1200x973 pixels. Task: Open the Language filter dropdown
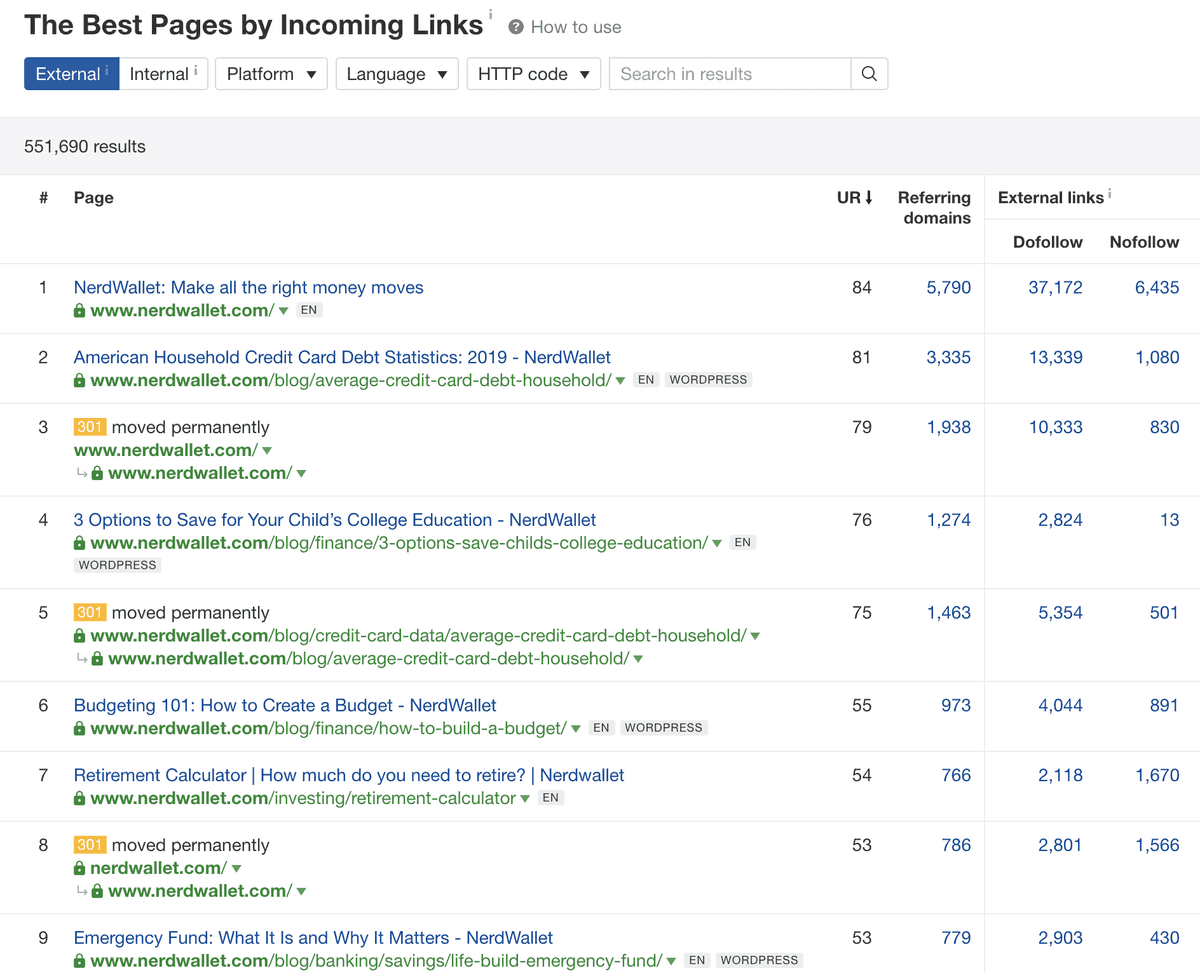click(x=397, y=74)
